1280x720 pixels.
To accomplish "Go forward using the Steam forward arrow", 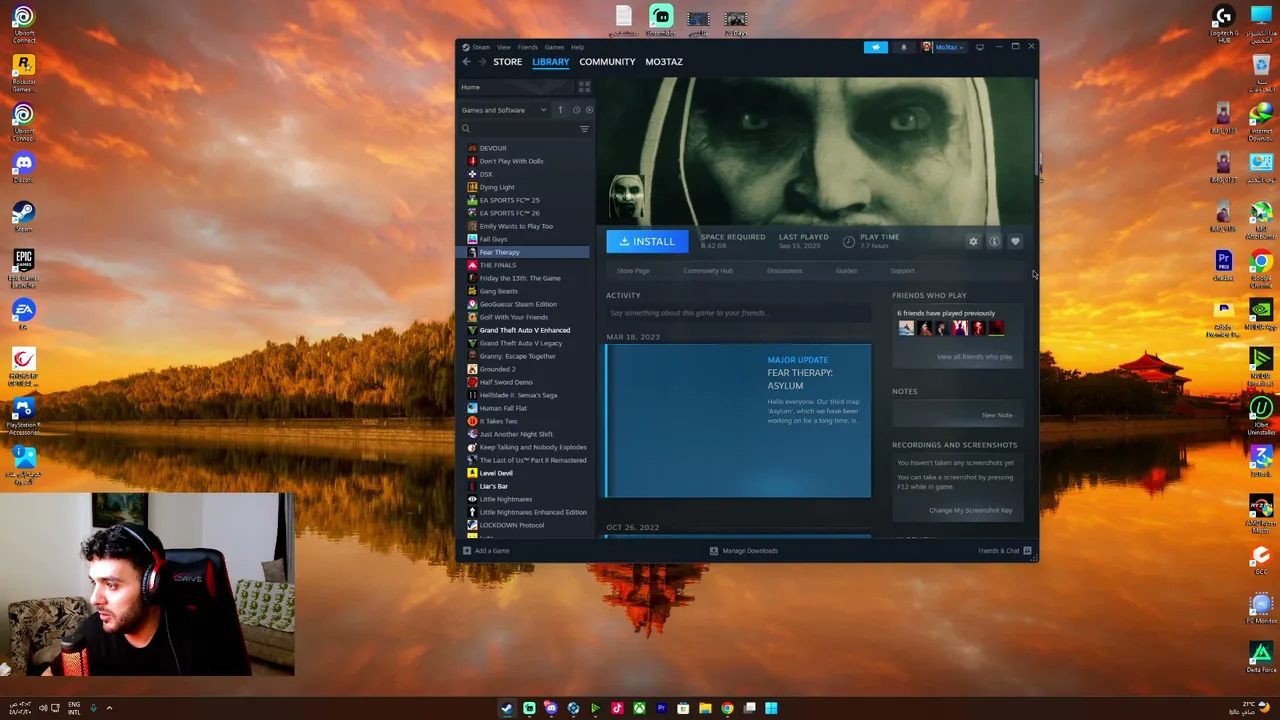I will [x=482, y=62].
